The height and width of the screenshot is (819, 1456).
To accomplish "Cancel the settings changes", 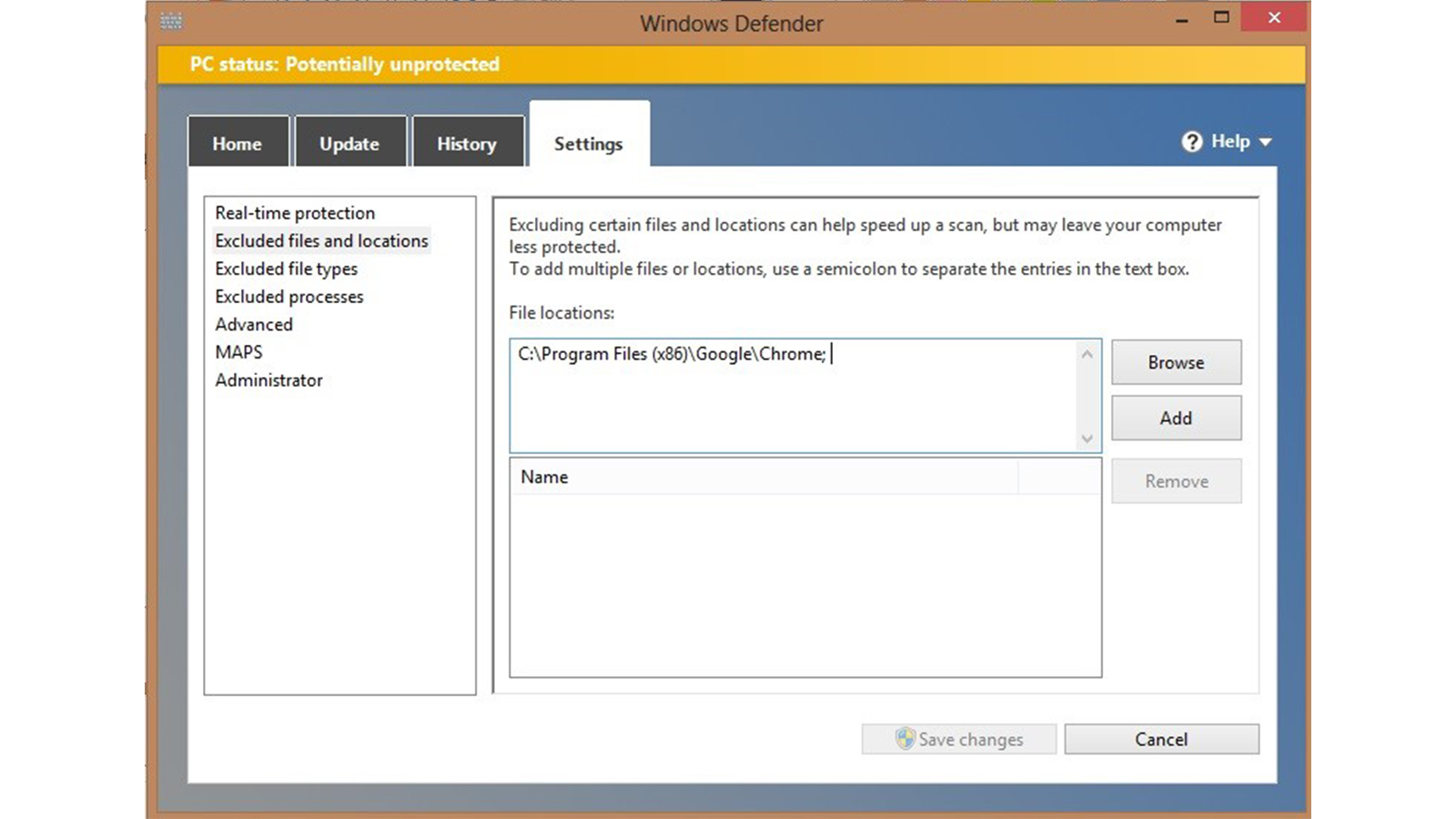I will [1161, 739].
